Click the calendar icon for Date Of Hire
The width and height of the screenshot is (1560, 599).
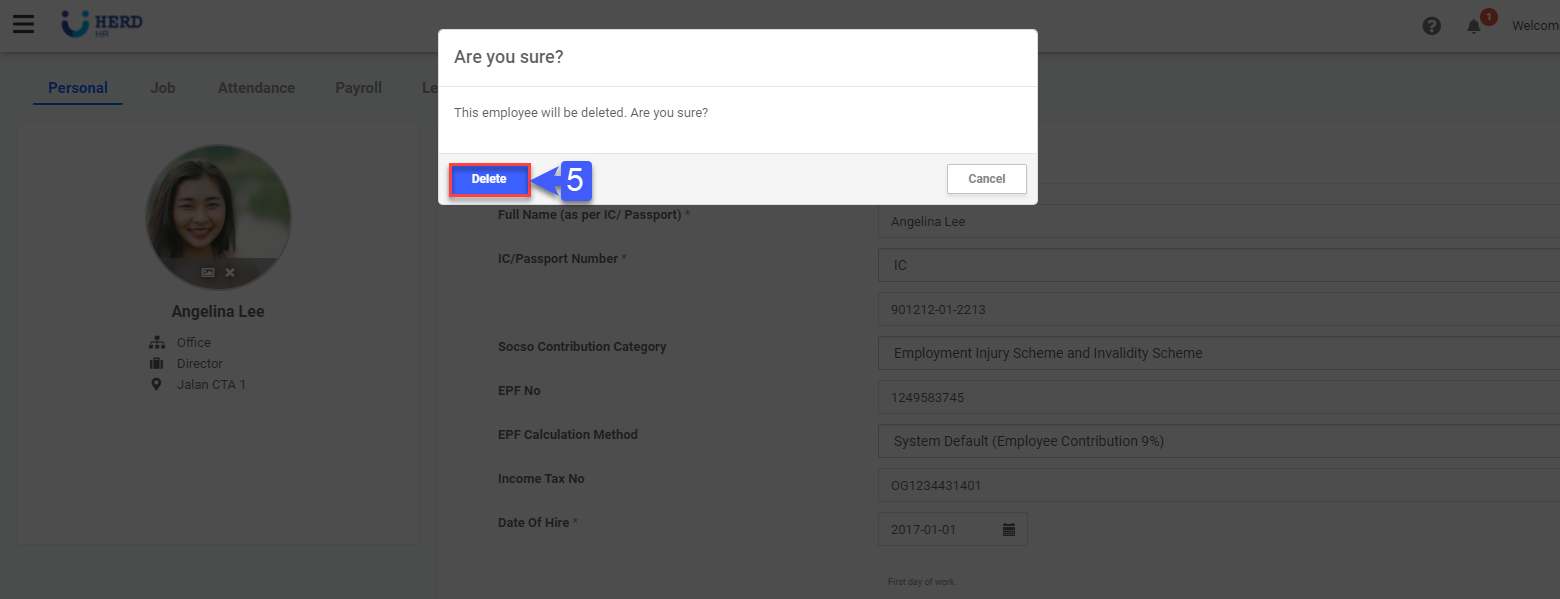[x=1009, y=529]
